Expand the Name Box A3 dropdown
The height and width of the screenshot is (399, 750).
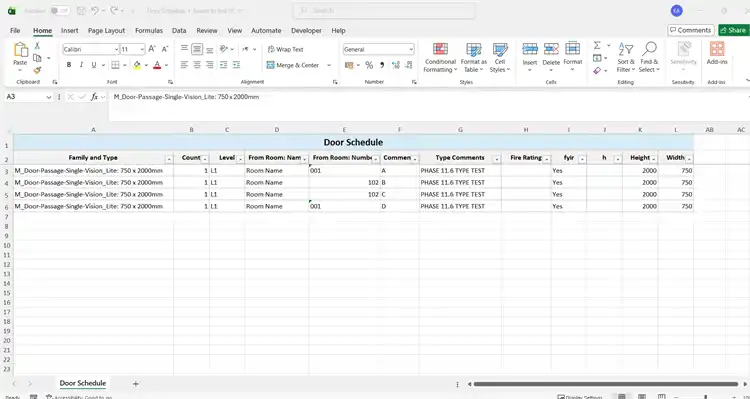pyautogui.click(x=48, y=97)
